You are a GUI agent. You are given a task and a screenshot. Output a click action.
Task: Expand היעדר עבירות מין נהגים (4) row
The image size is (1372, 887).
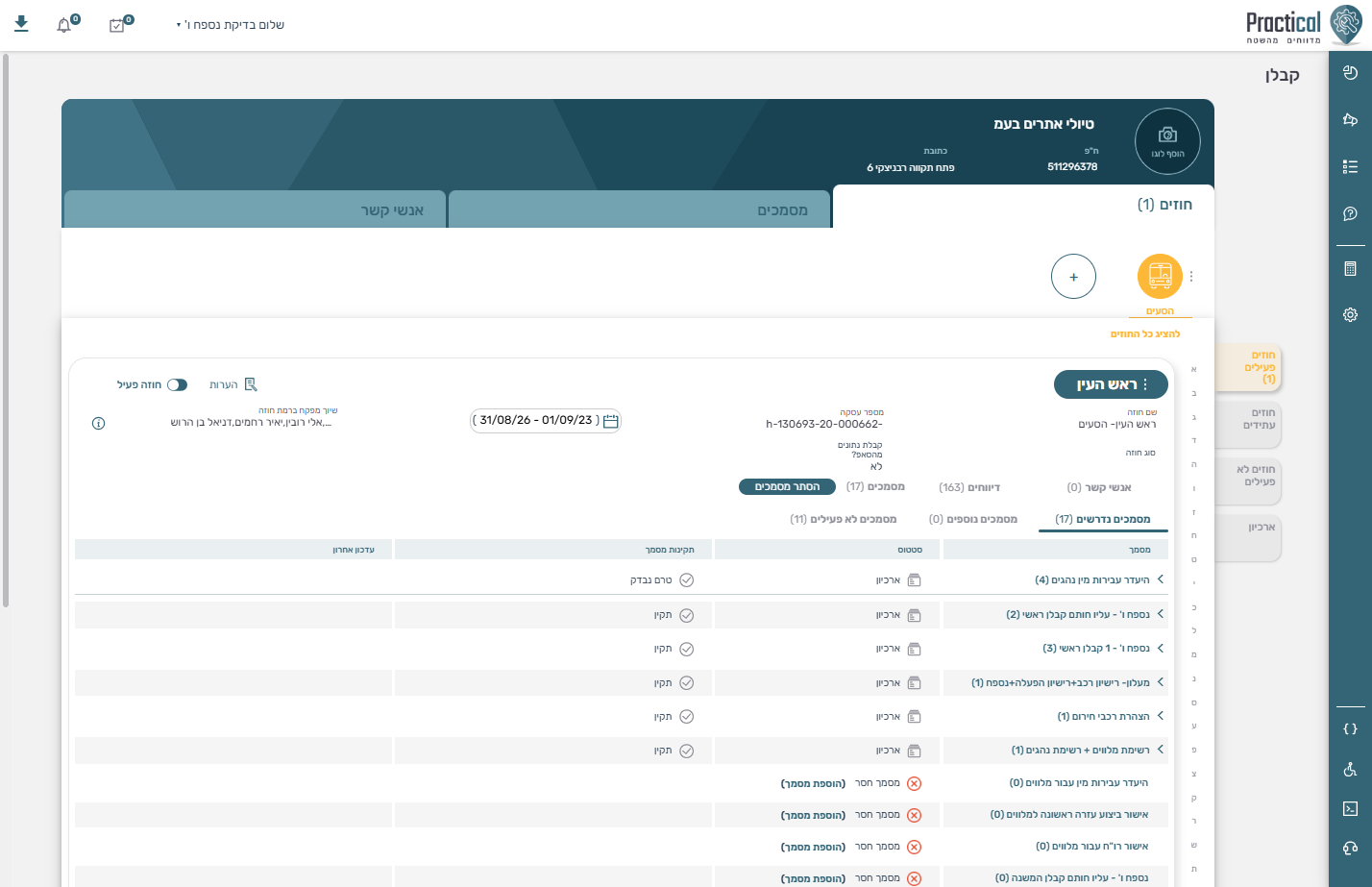[1161, 579]
